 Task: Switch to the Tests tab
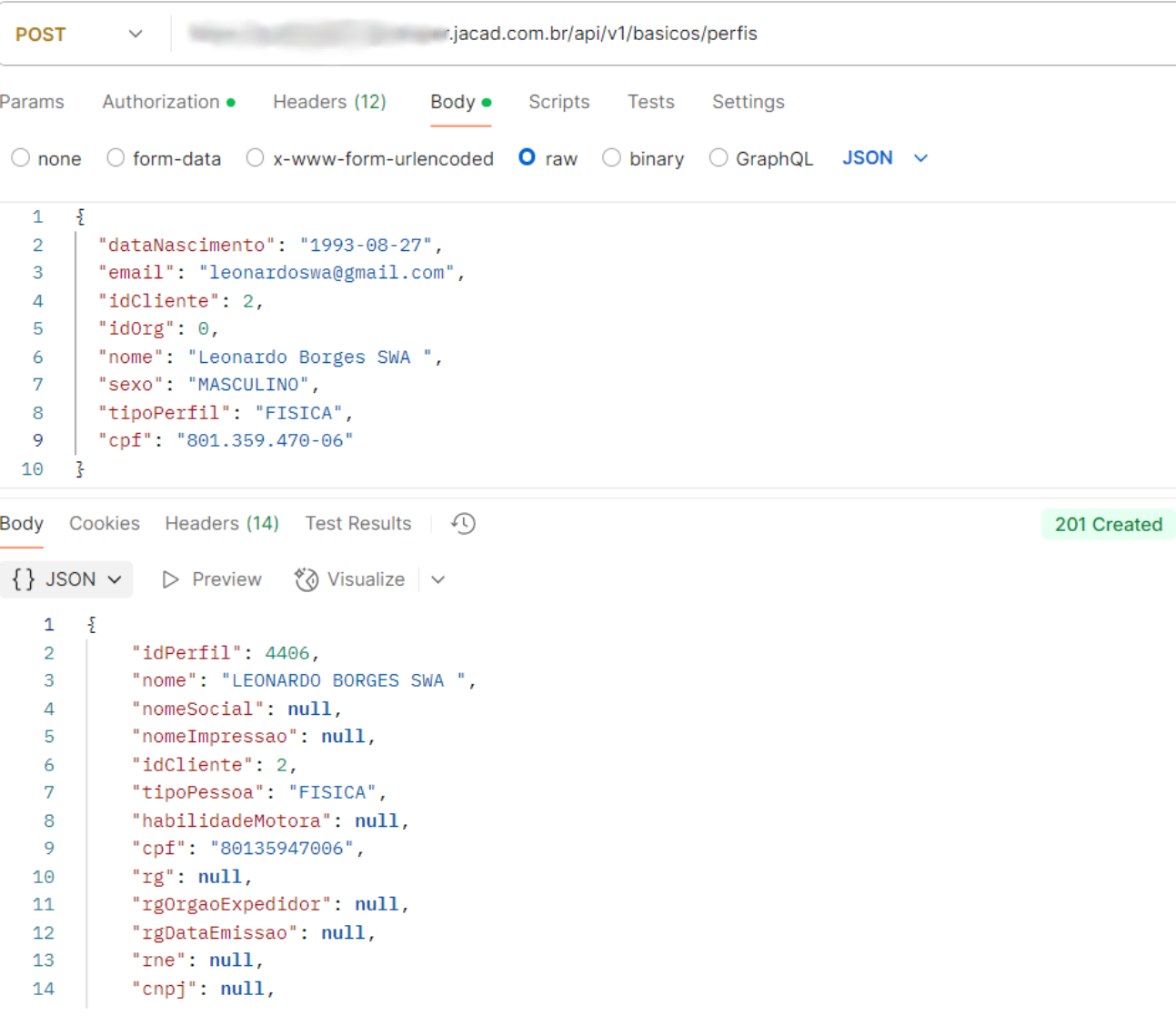651,102
